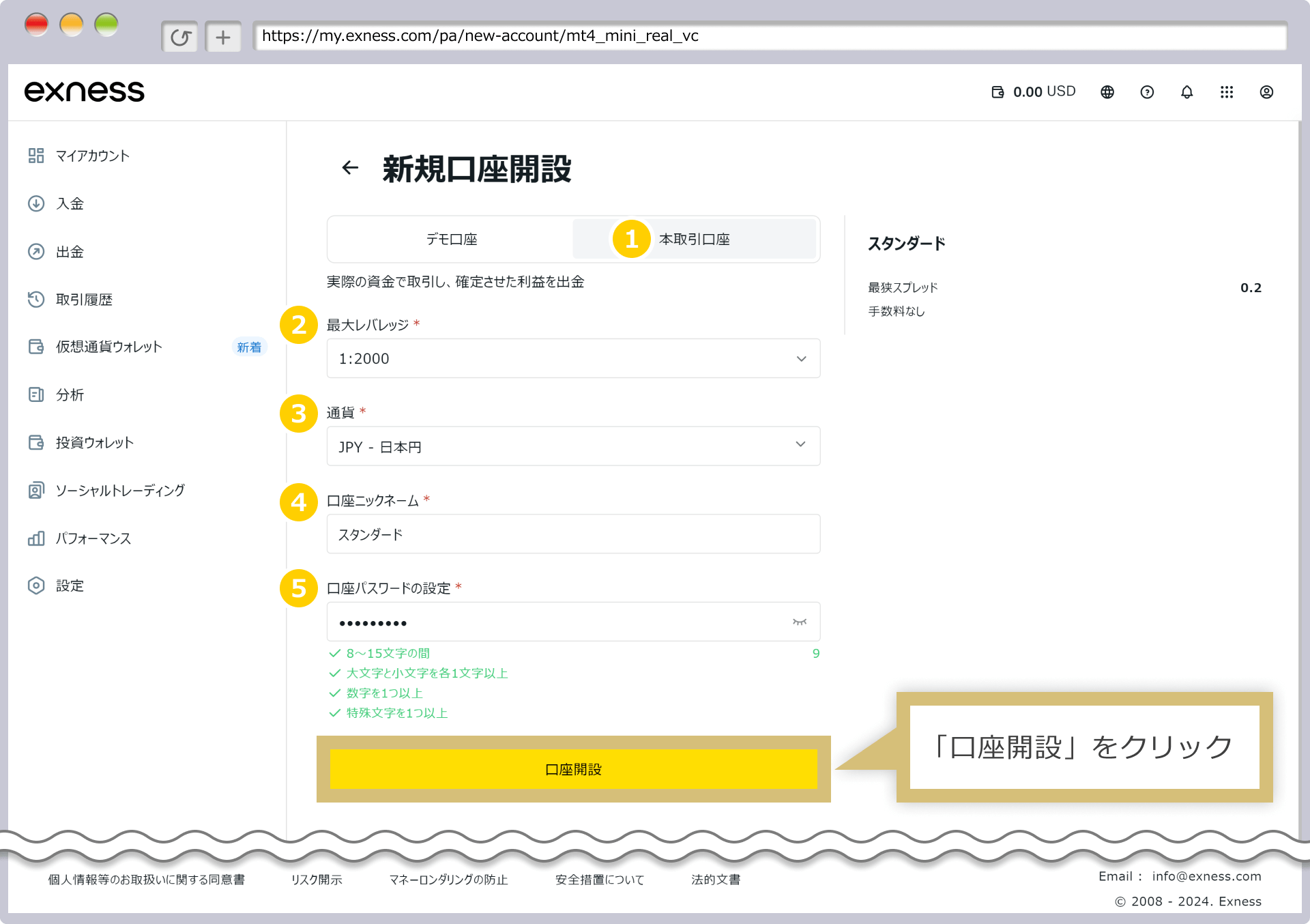Open the language globe selector
Image resolution: width=1310 pixels, height=924 pixels.
(1107, 91)
